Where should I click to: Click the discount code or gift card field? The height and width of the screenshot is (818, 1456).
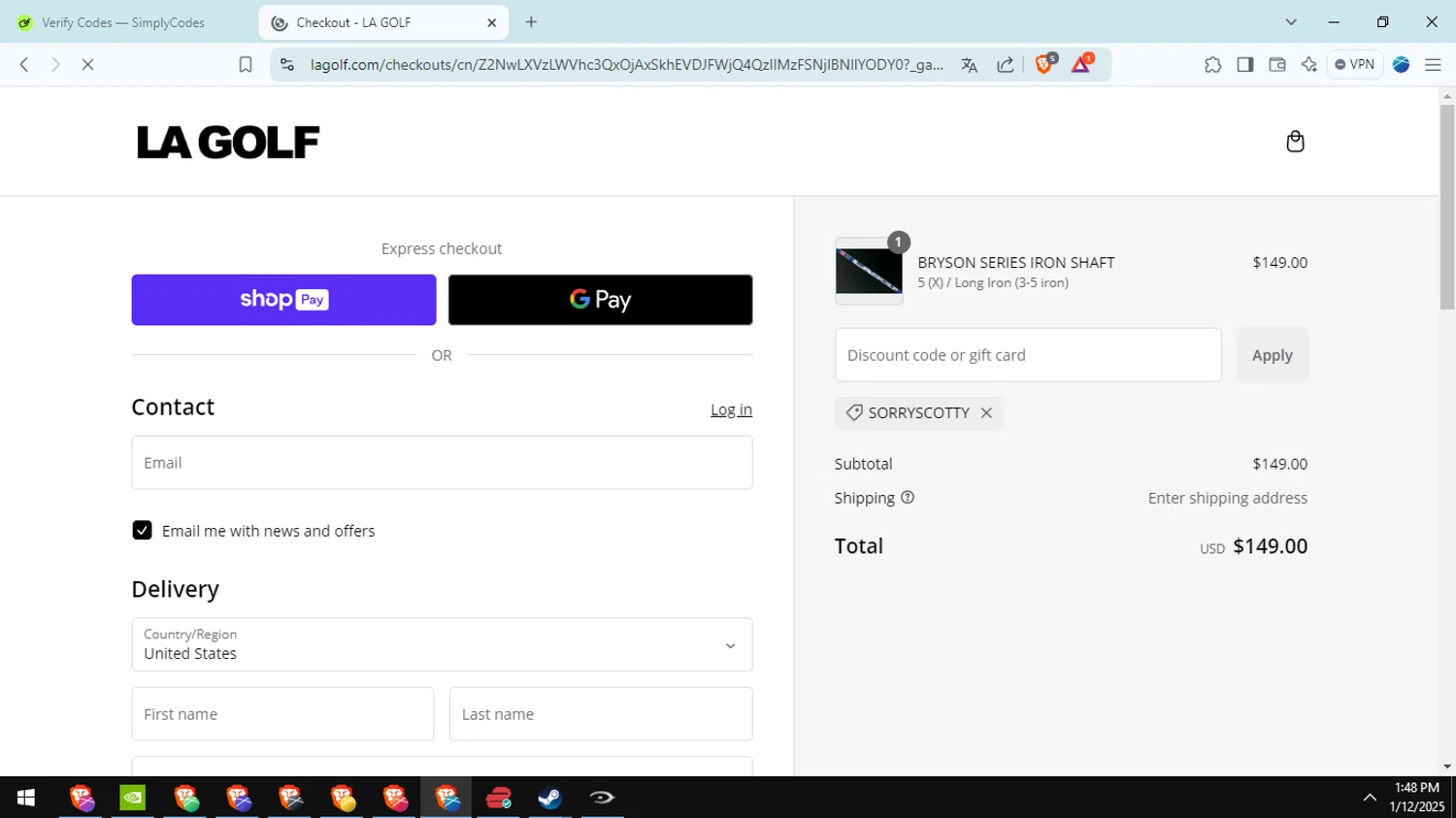(1028, 355)
